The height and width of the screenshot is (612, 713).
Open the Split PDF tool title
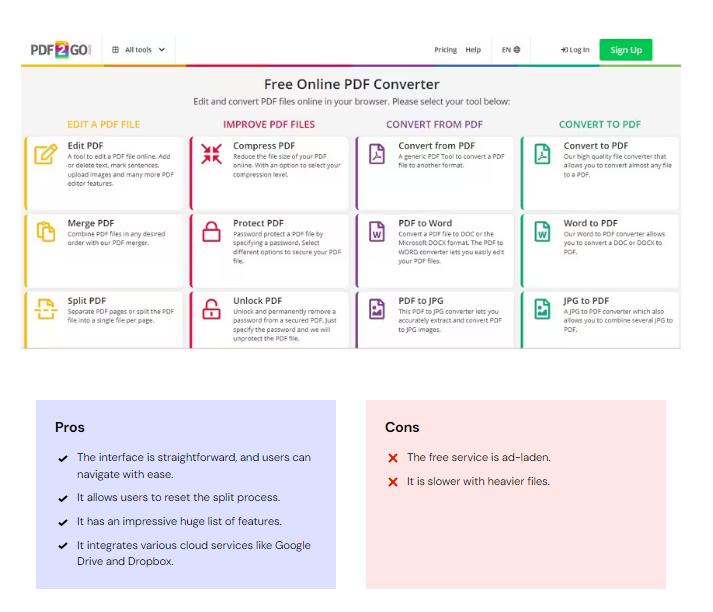(87, 301)
